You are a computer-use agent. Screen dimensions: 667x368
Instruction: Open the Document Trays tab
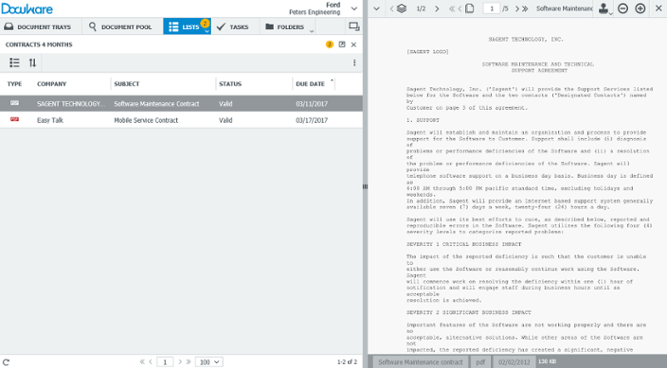pos(37,27)
